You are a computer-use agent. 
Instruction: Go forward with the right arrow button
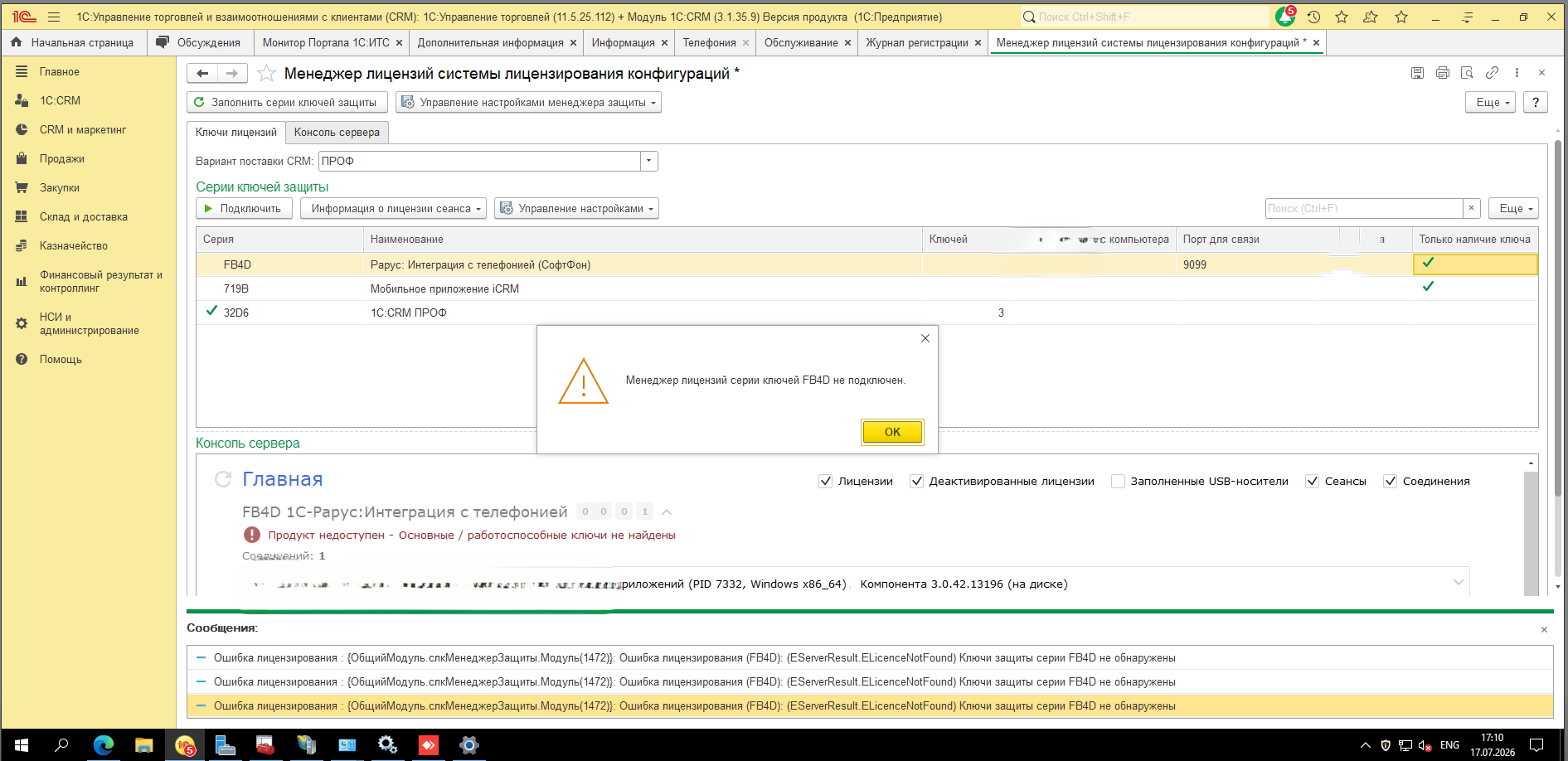click(x=232, y=74)
